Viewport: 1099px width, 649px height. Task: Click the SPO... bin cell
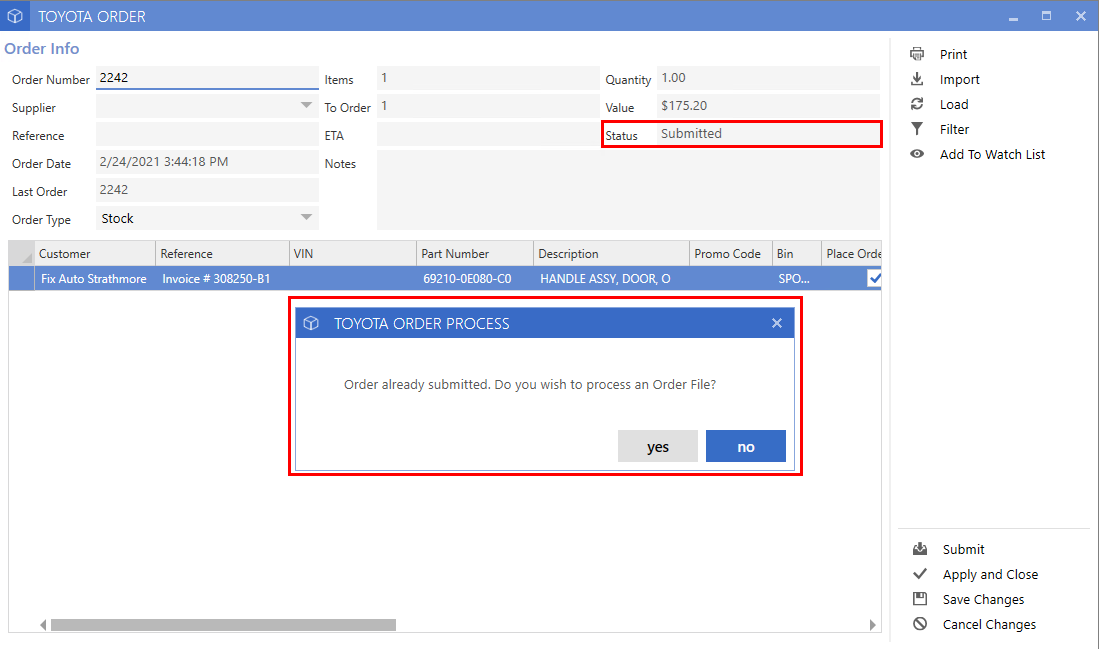pos(796,278)
